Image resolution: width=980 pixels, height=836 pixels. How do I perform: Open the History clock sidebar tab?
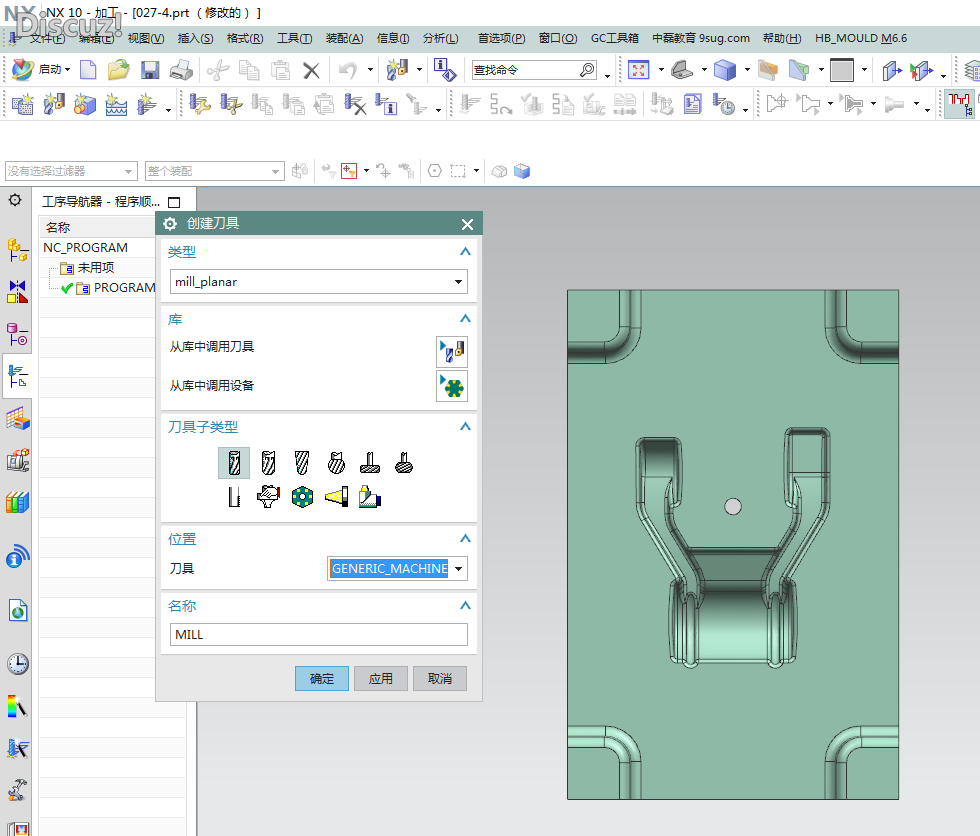[18, 664]
